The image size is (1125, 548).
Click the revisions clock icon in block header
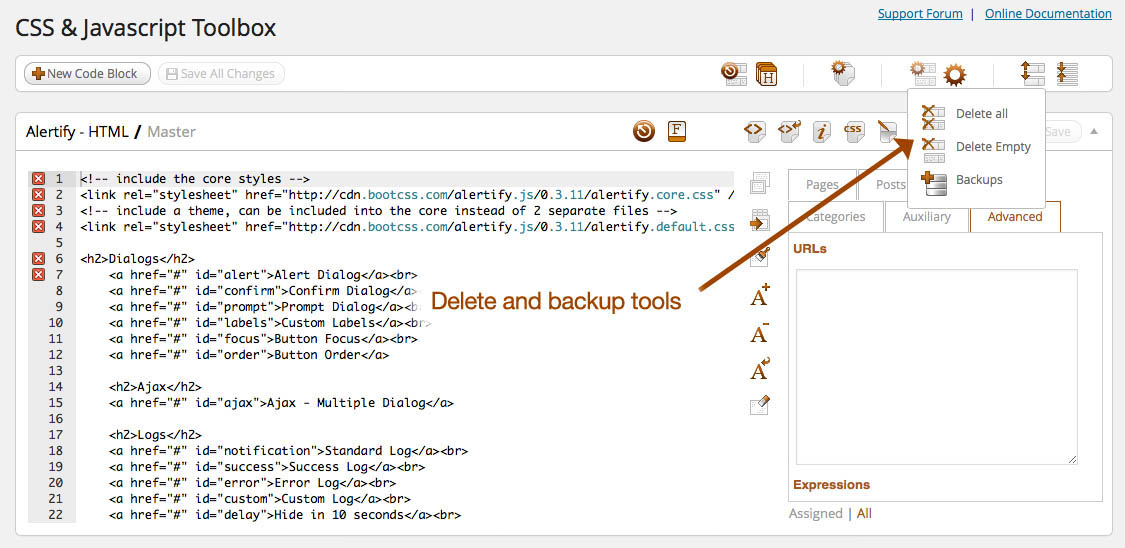pyautogui.click(x=645, y=131)
